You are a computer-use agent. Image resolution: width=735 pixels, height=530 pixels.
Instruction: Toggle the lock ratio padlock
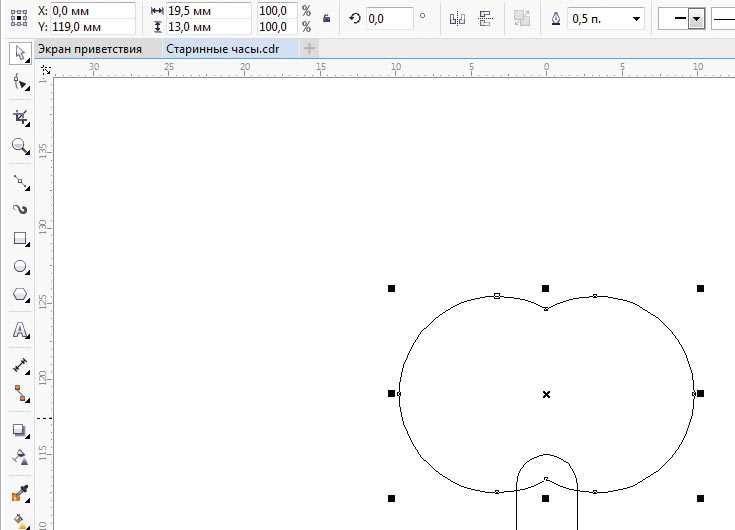click(x=327, y=18)
